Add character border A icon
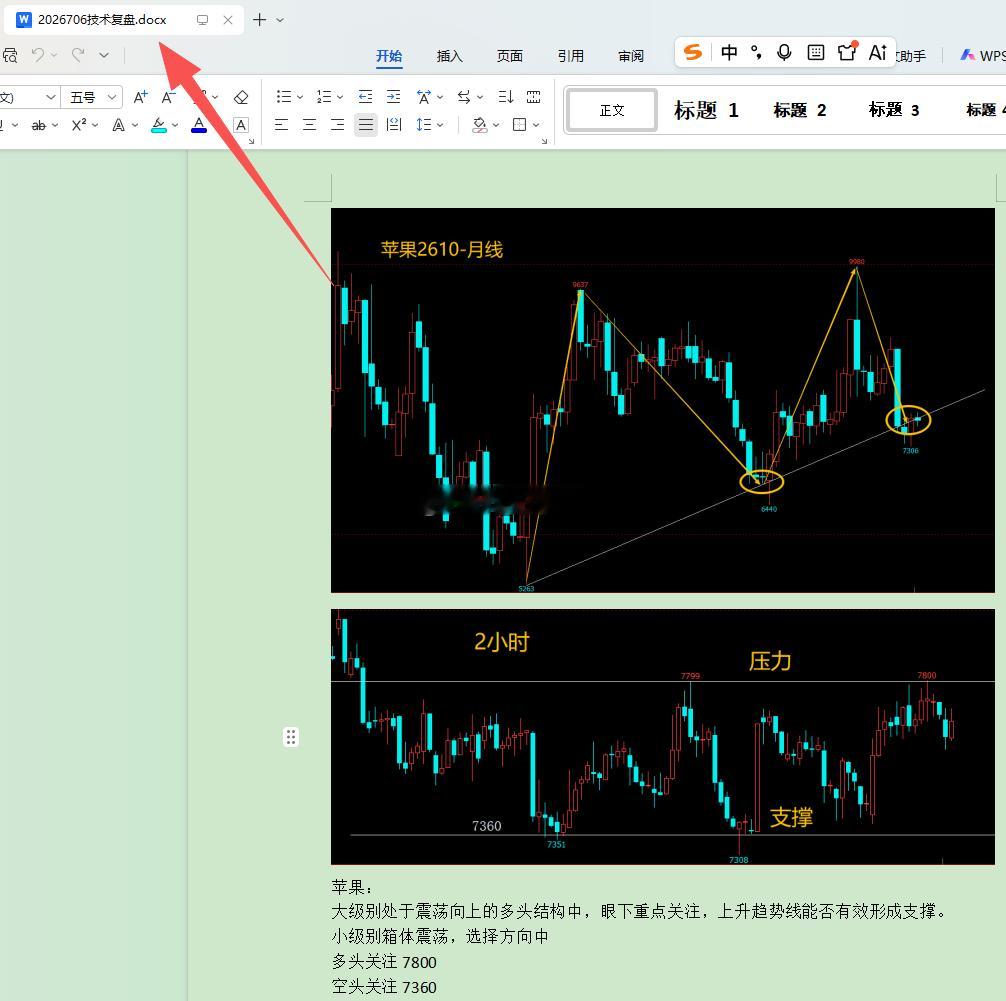 (241, 125)
